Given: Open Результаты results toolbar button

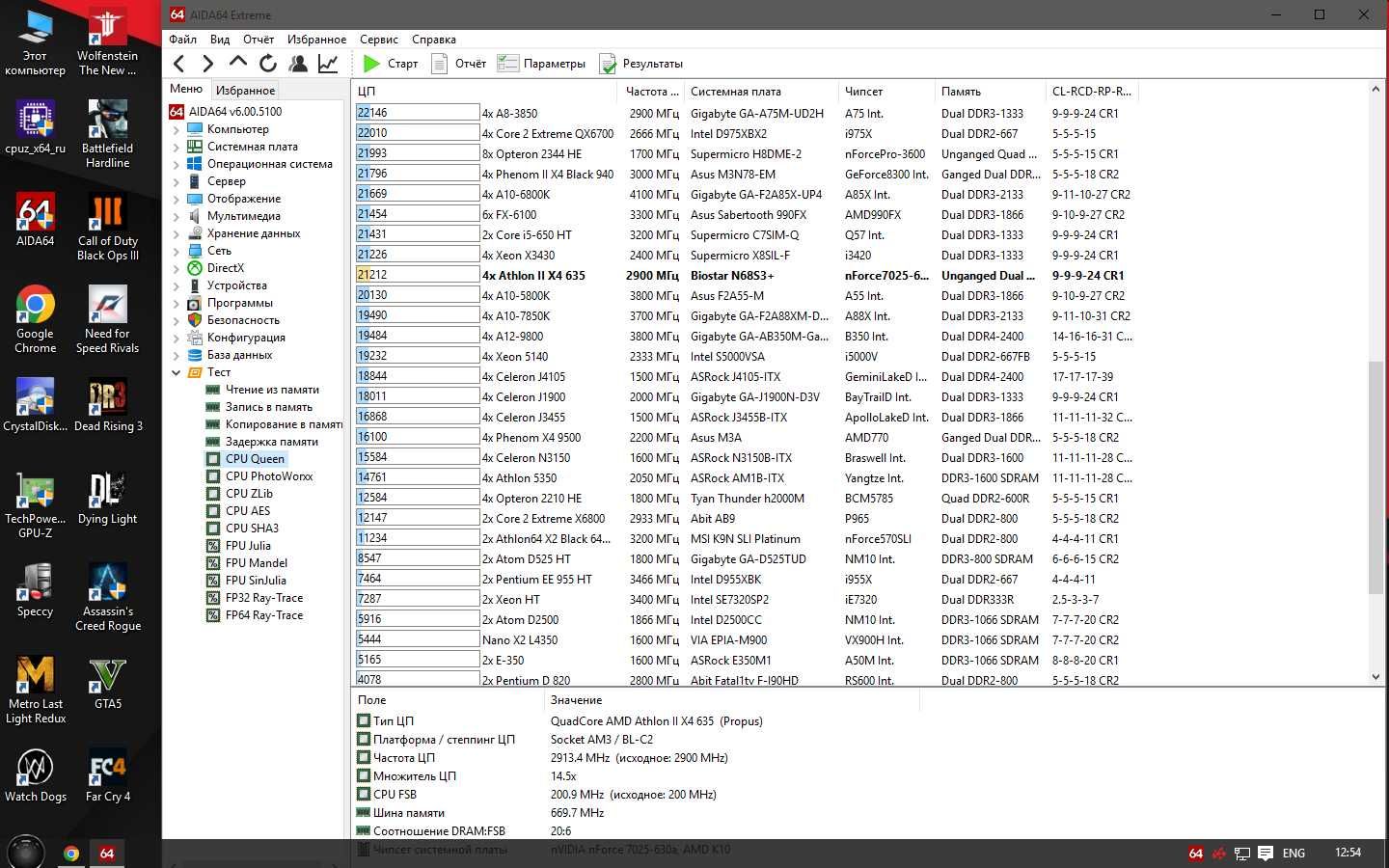Looking at the screenshot, I should (641, 64).
